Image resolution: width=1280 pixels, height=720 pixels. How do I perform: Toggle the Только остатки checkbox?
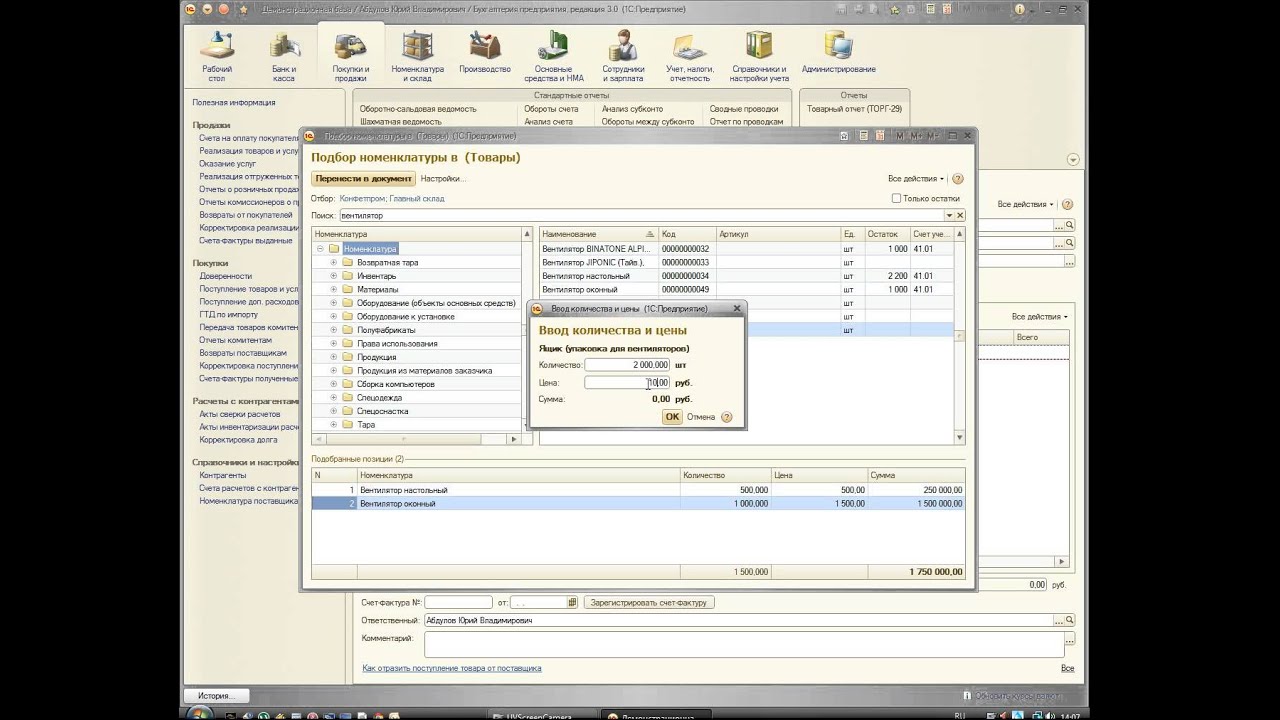(896, 198)
